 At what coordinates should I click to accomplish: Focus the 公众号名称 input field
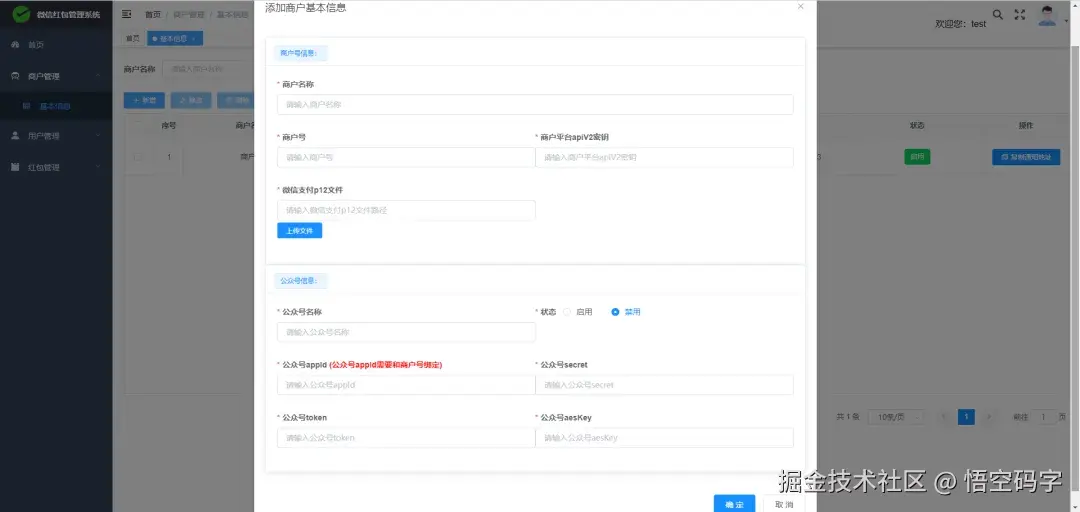pyautogui.click(x=406, y=332)
